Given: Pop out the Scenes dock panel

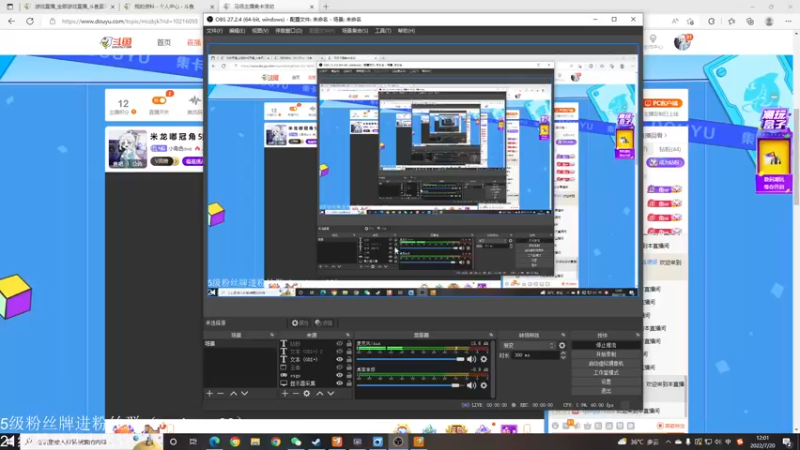Looking at the screenshot, I should (x=272, y=335).
